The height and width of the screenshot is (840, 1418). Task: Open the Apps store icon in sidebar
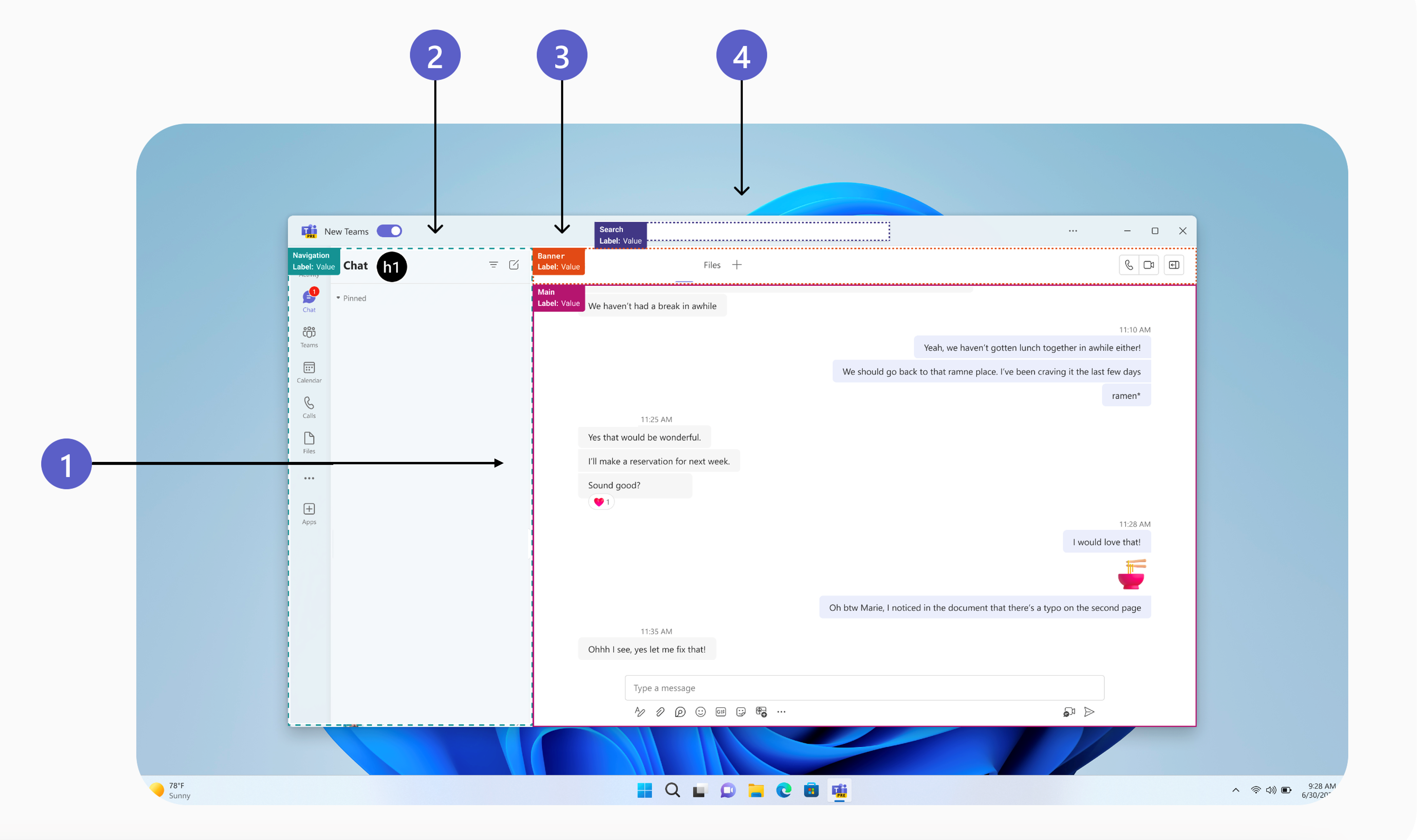[309, 513]
